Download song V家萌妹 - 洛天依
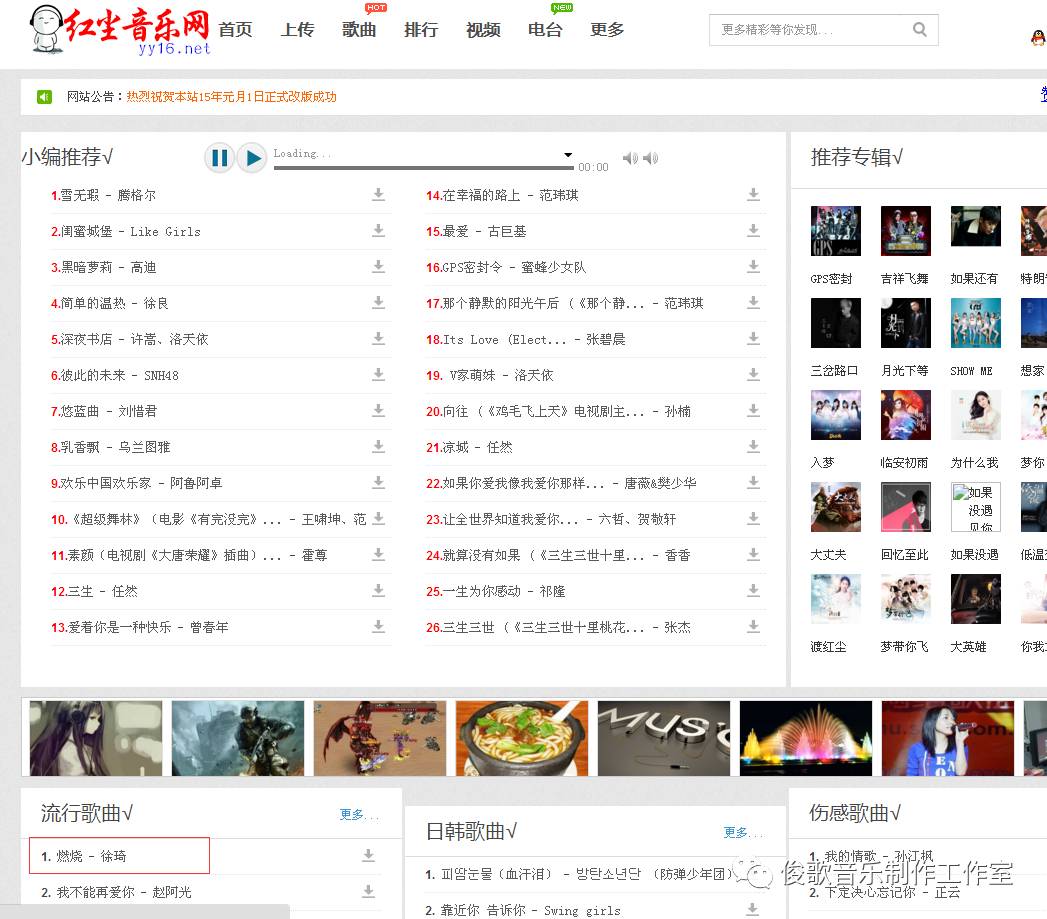 point(753,375)
